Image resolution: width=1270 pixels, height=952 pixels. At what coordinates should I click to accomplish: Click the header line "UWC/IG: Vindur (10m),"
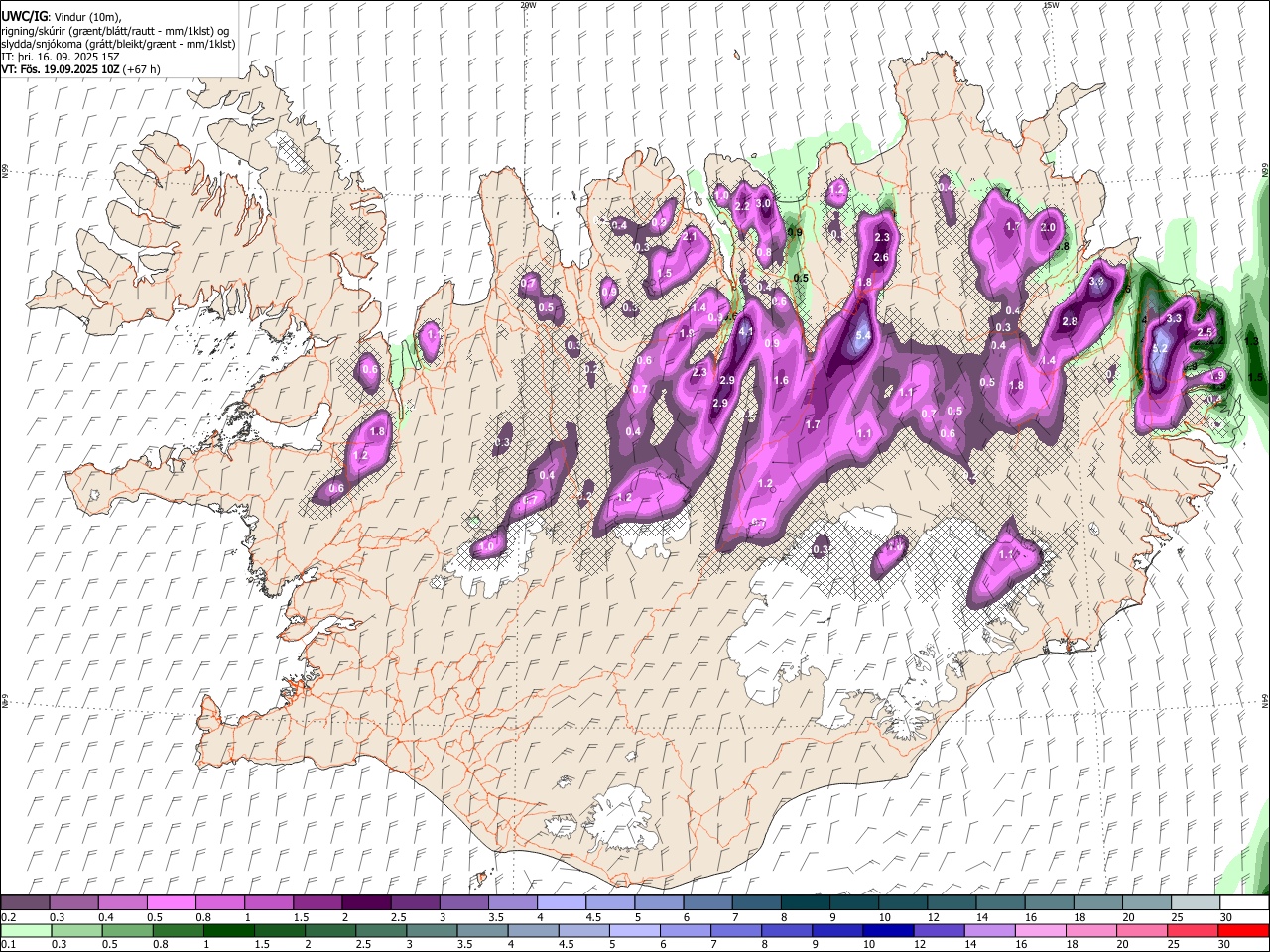61,17
